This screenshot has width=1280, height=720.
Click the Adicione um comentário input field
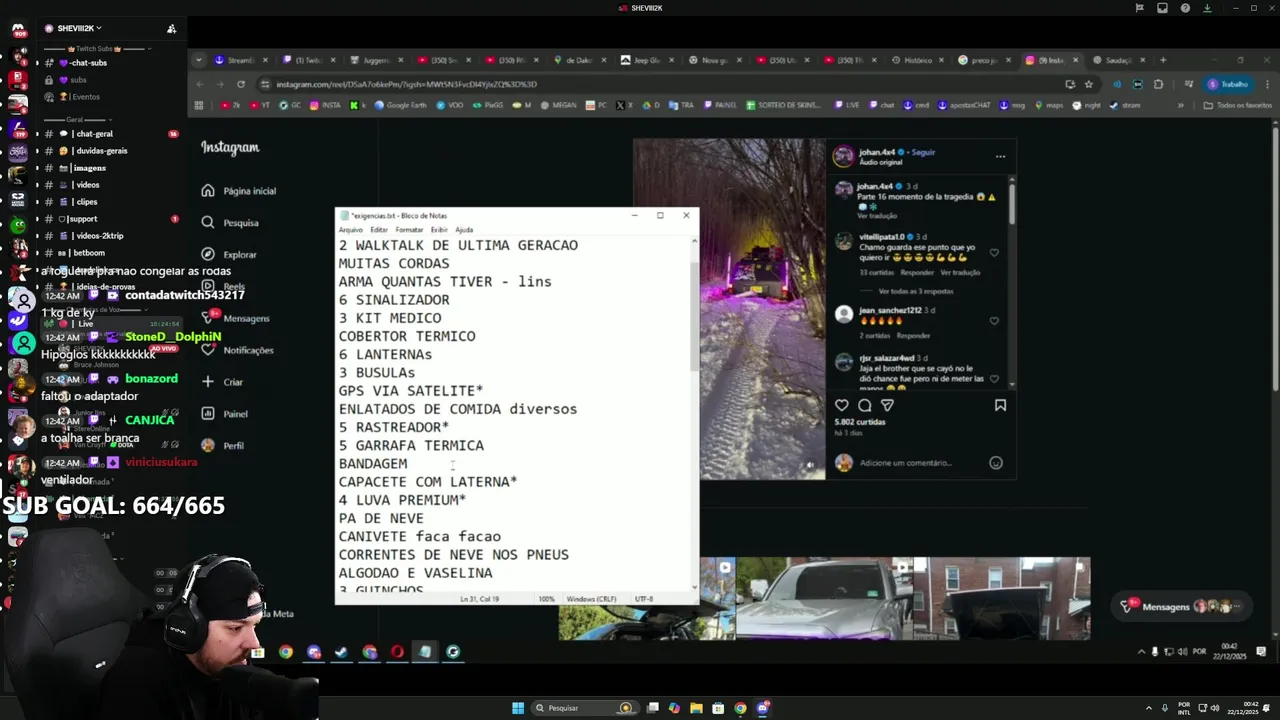[x=906, y=463]
